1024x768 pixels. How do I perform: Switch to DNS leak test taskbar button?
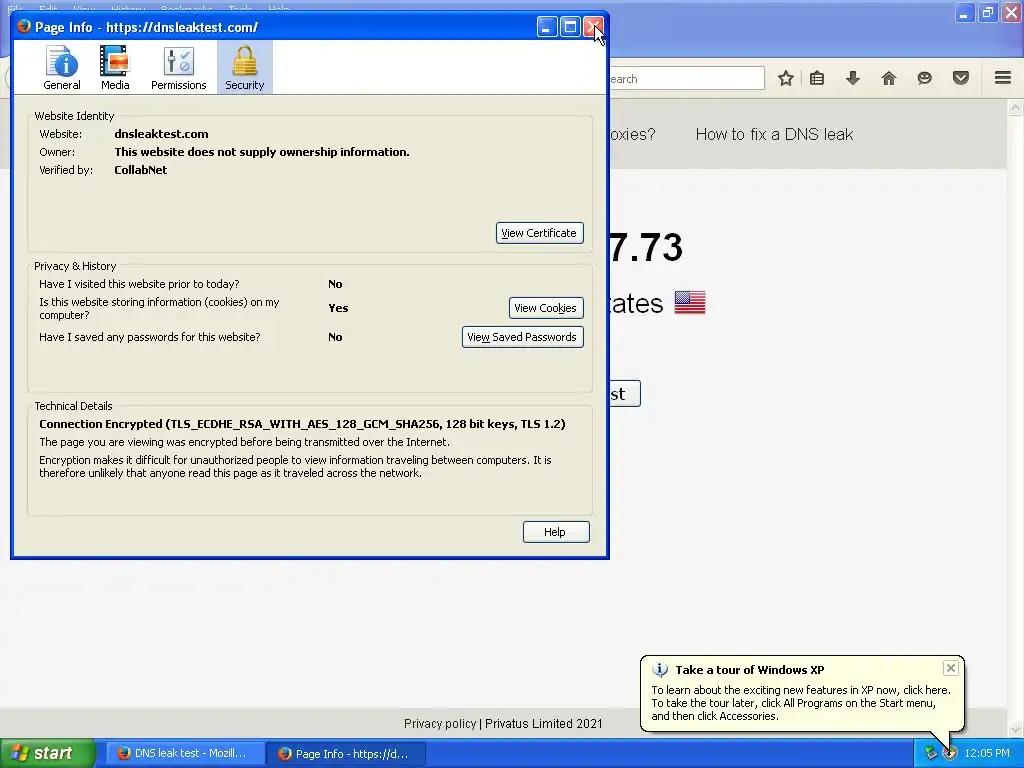pos(185,753)
